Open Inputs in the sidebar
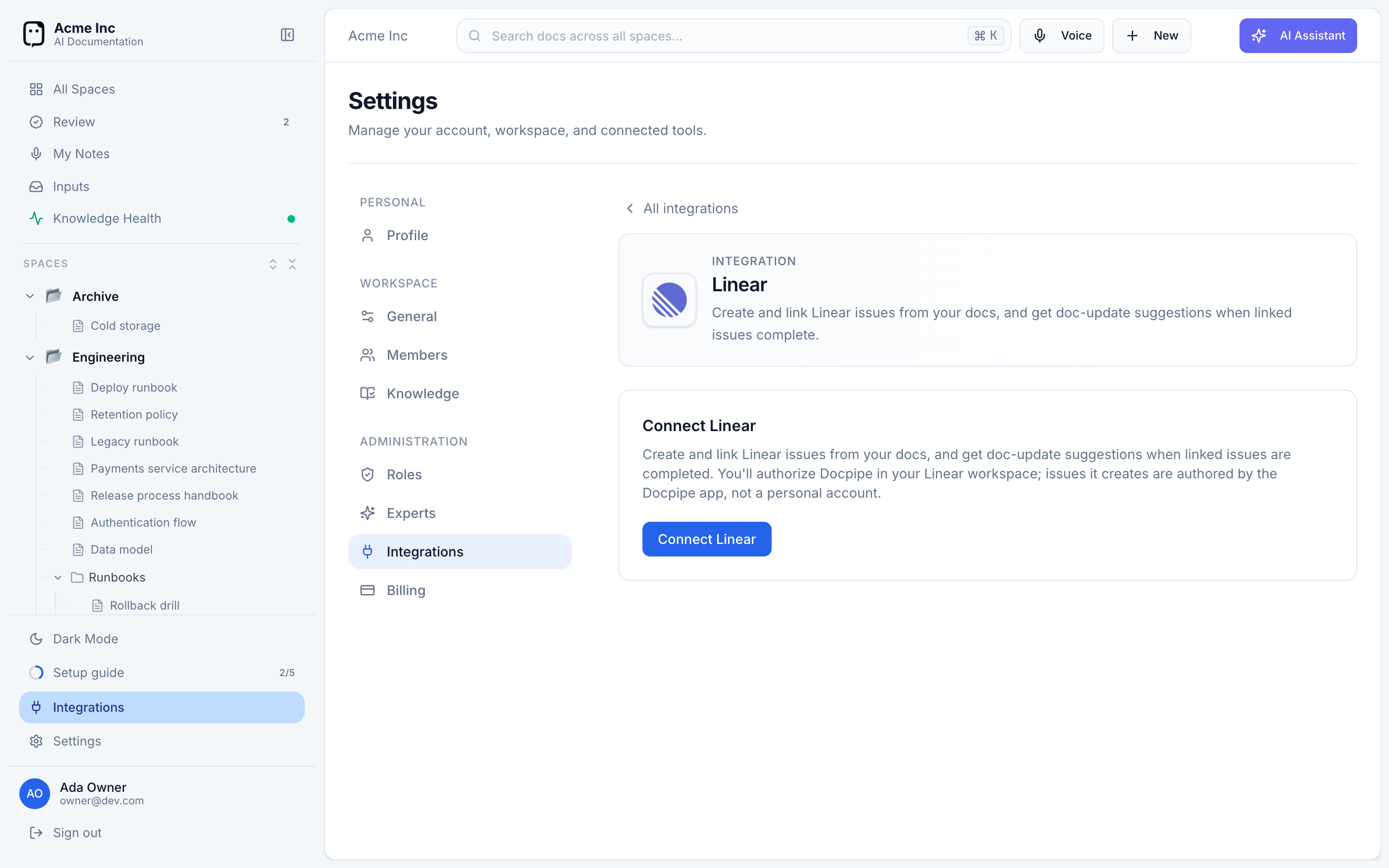This screenshot has height=868, width=1389. (x=161, y=187)
